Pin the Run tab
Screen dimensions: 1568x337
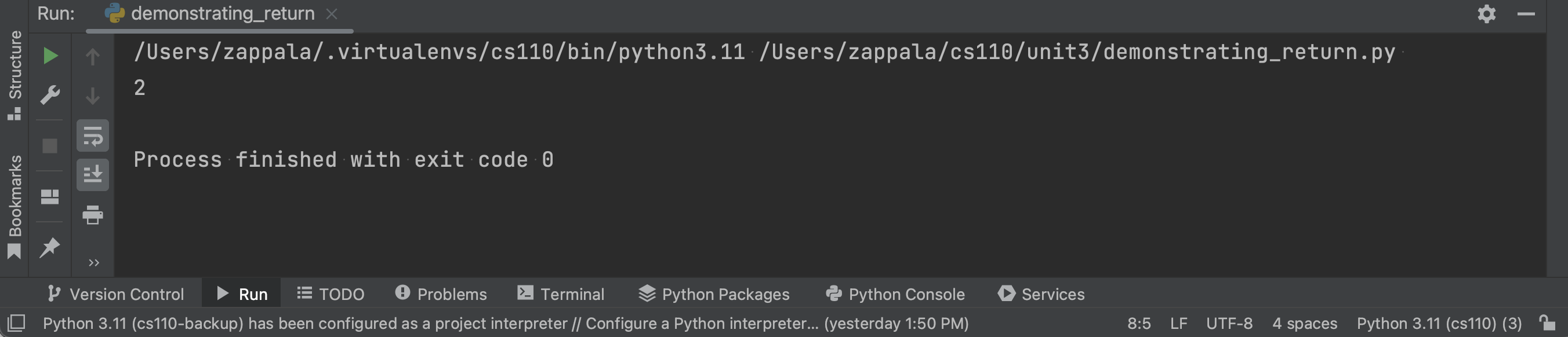pyautogui.click(x=50, y=247)
